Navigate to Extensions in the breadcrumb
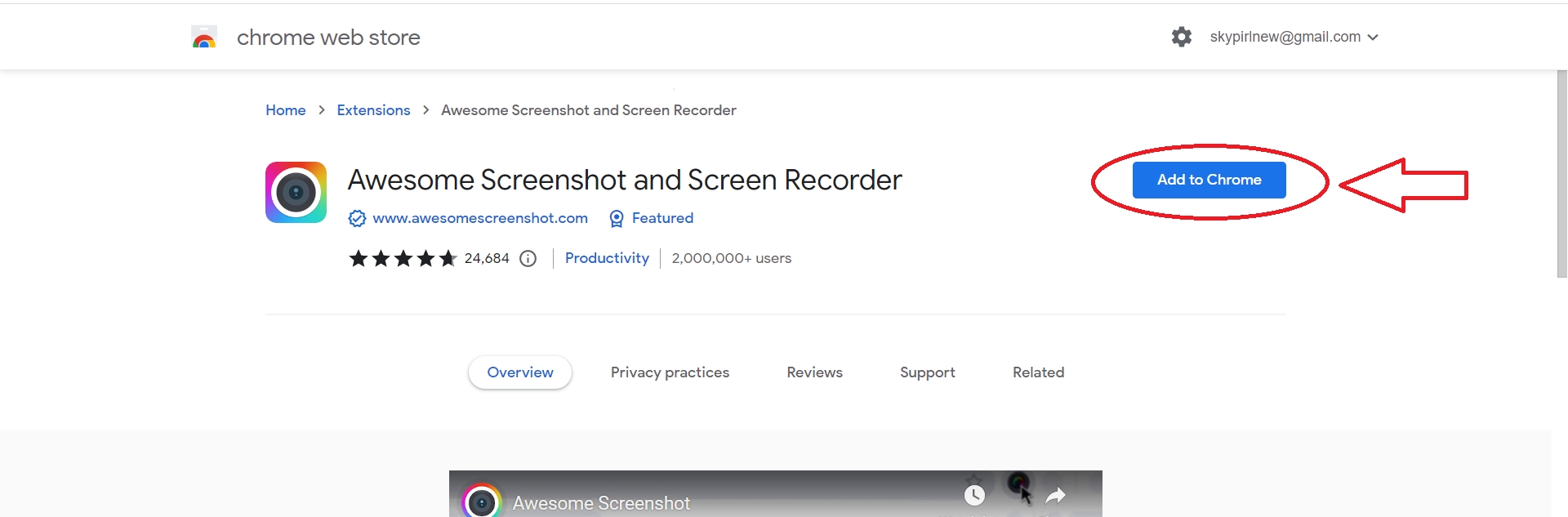 (373, 110)
